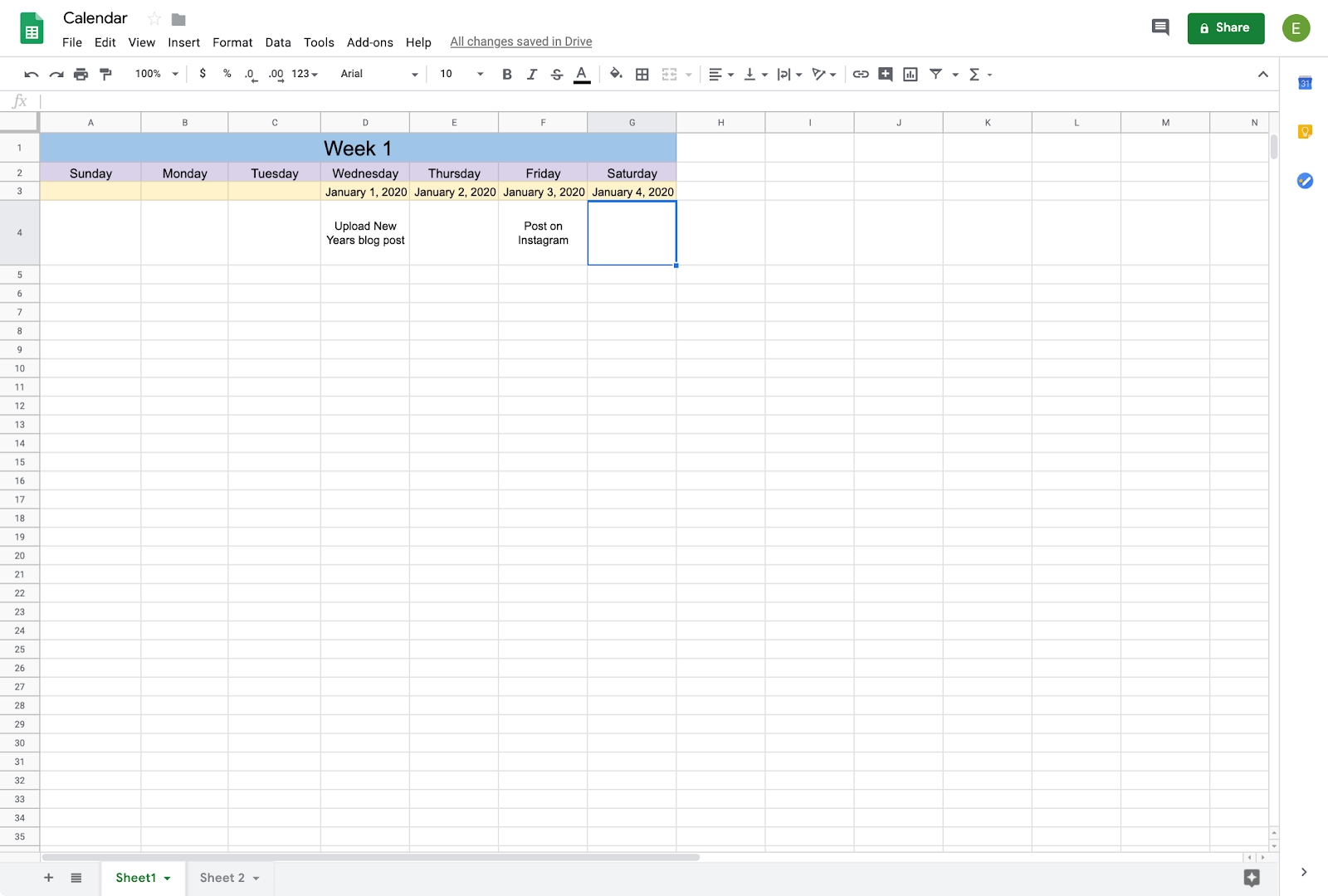Format as currency with dollar icon
1328x896 pixels.
tap(203, 74)
